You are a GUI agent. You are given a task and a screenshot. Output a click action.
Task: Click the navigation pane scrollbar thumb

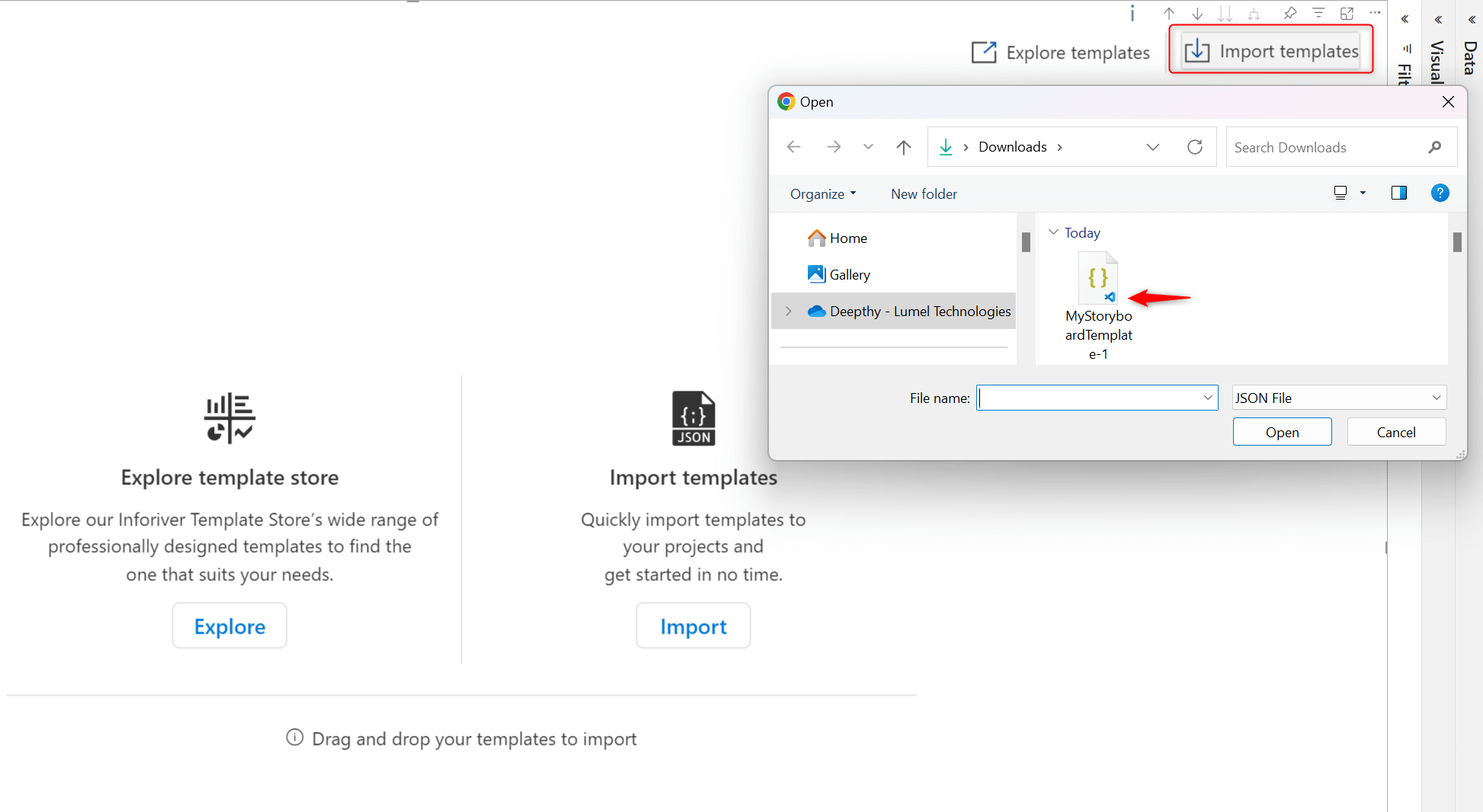click(1026, 241)
